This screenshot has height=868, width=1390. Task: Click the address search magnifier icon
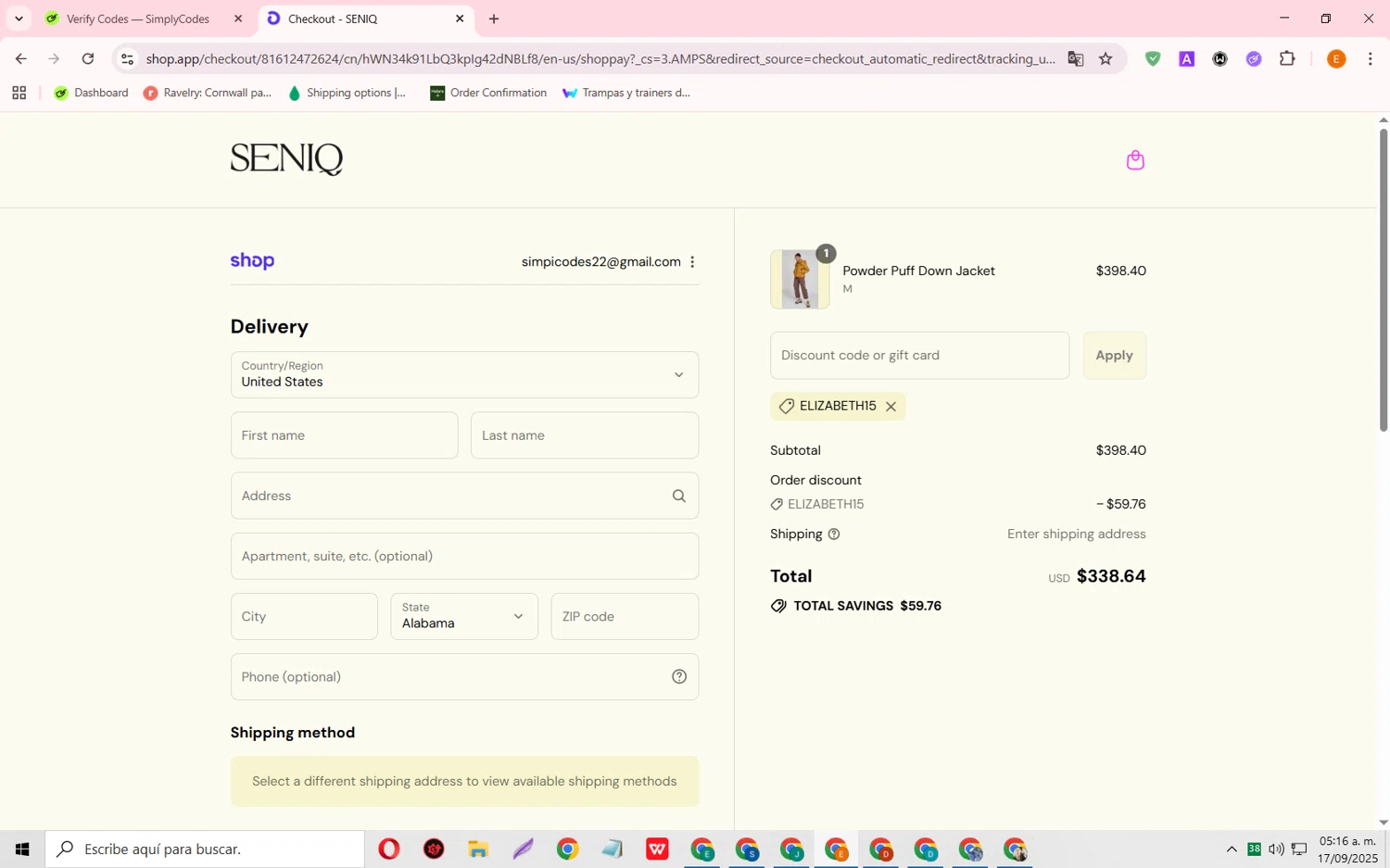pos(679,497)
